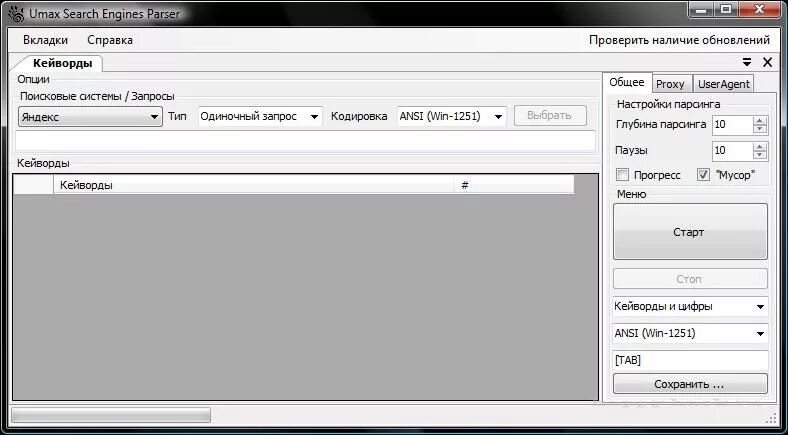Click the Глубина парсинга value field
Viewport: 788px width, 435px height.
pos(733,125)
